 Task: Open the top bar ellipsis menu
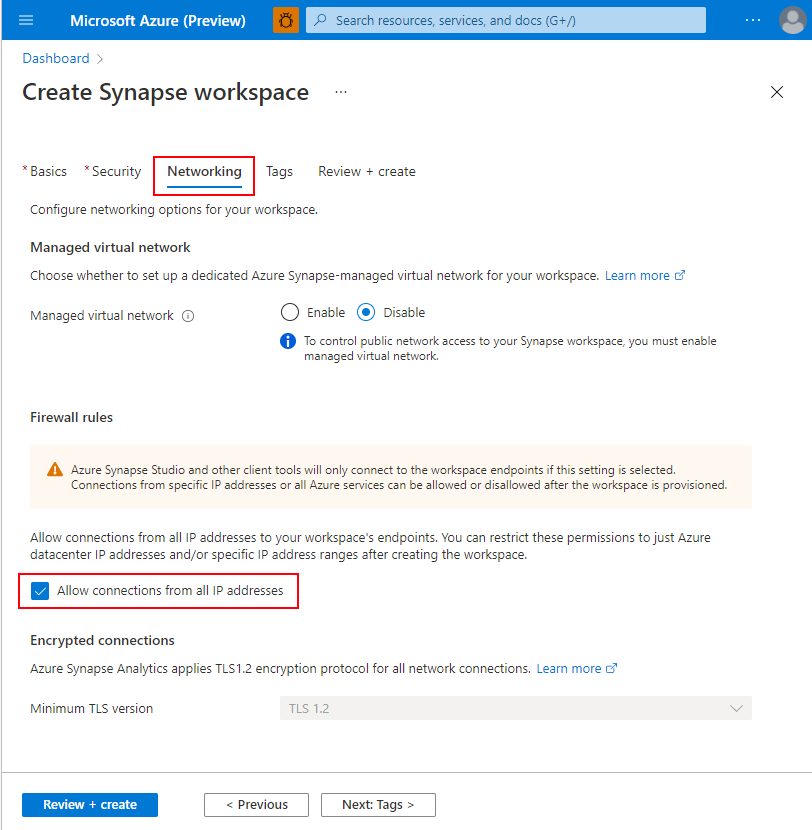click(x=753, y=20)
